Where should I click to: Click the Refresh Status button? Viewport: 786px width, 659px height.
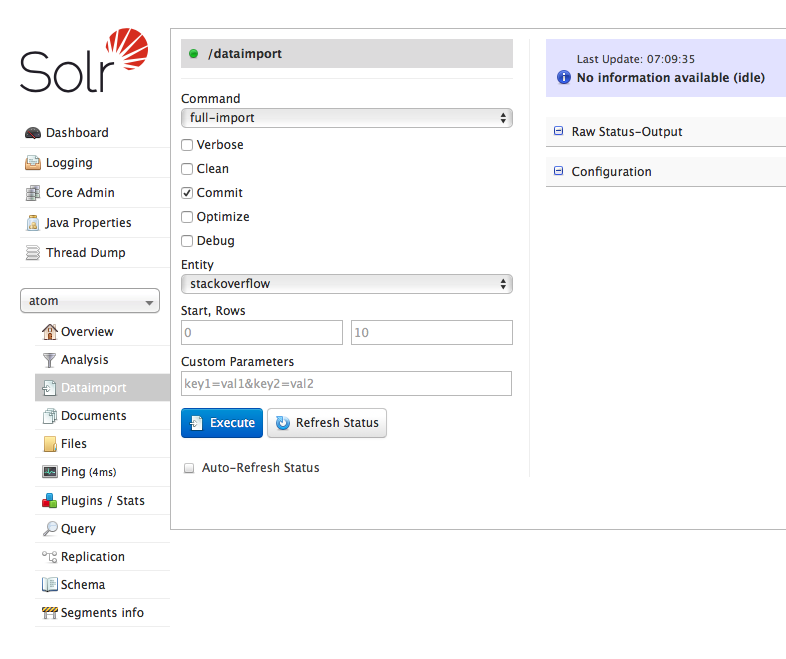(x=327, y=423)
